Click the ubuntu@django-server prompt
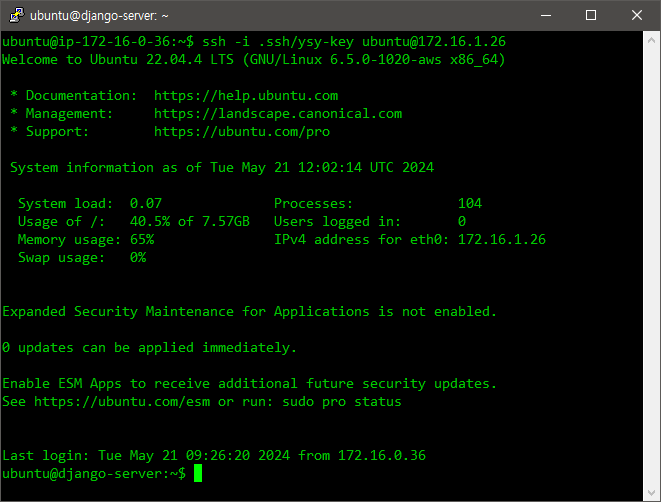The image size is (661, 502). (94, 474)
